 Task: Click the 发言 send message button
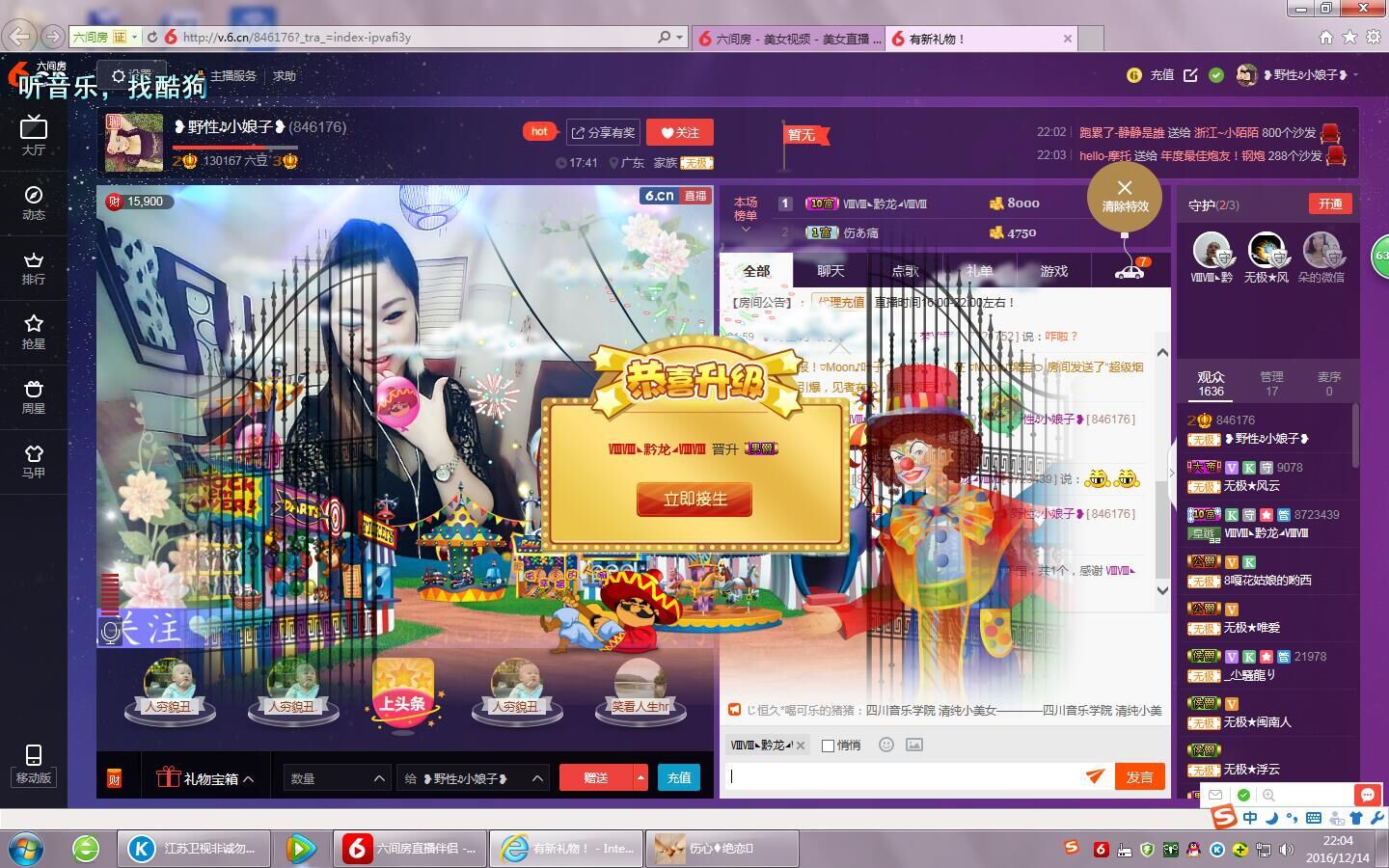click(1139, 776)
